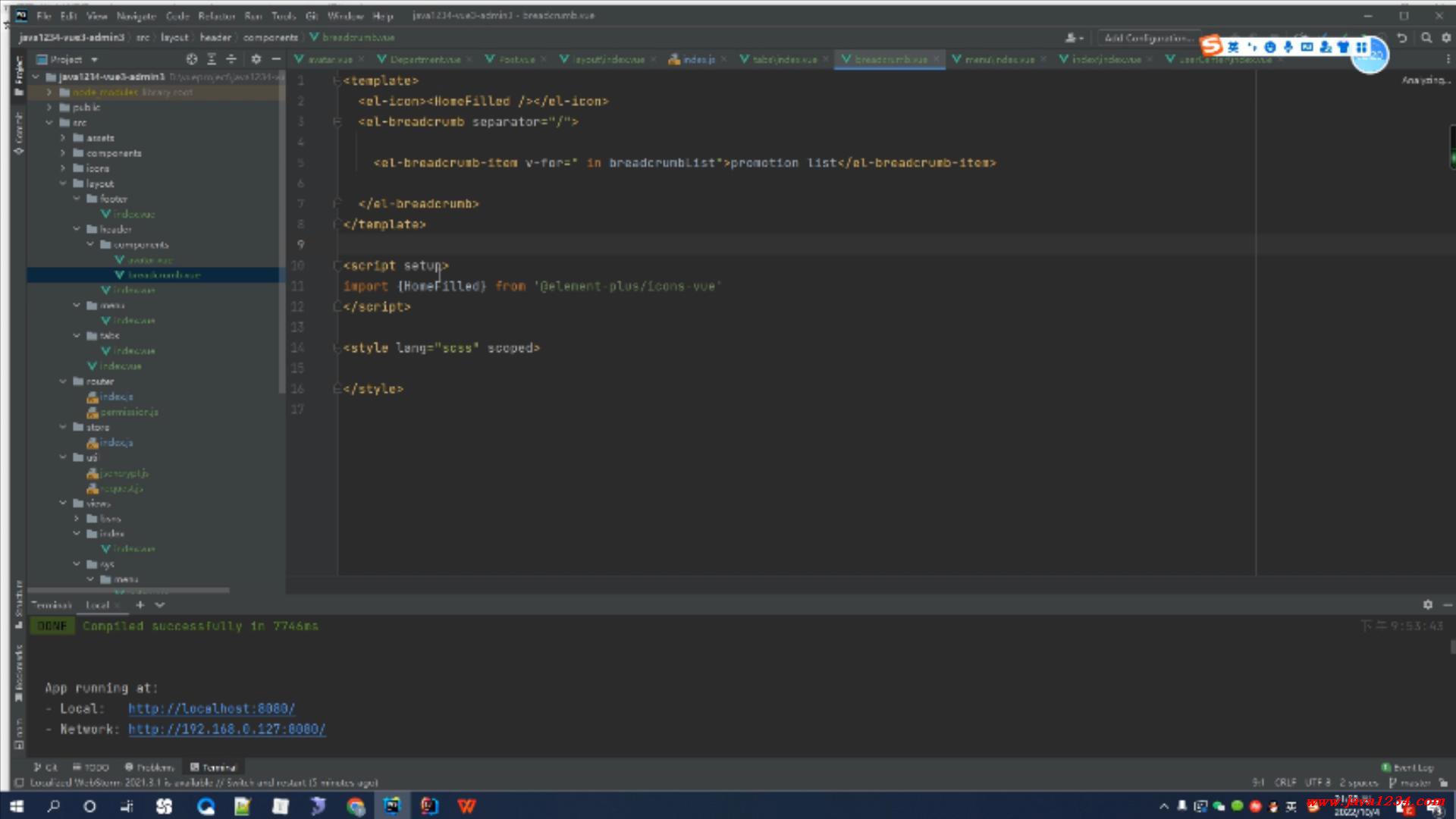Open Add Configuration dropdown
Screen dimensions: 1456x819
point(1148,37)
